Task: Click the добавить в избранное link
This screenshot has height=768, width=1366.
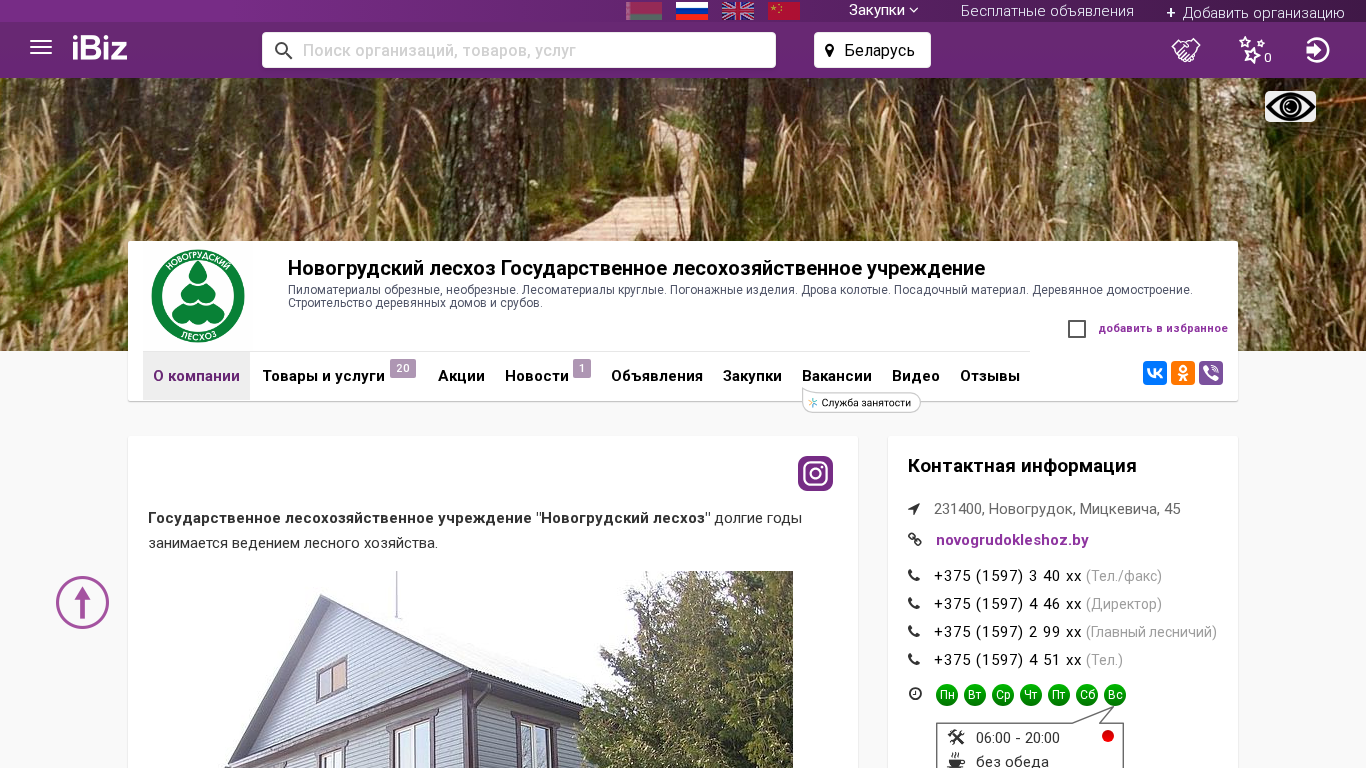Action: pyautogui.click(x=1163, y=328)
